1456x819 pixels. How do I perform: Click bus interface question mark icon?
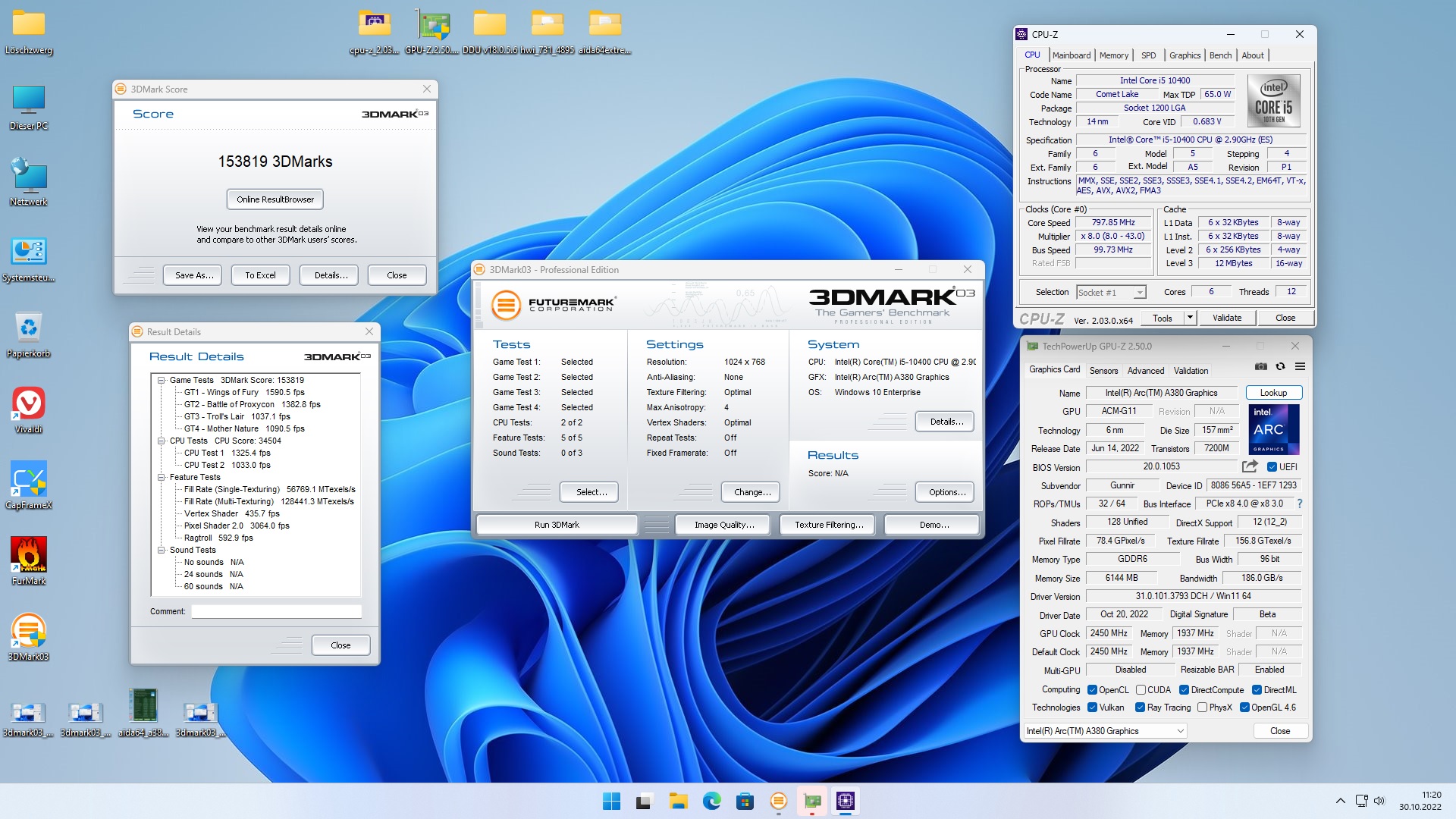[1300, 504]
